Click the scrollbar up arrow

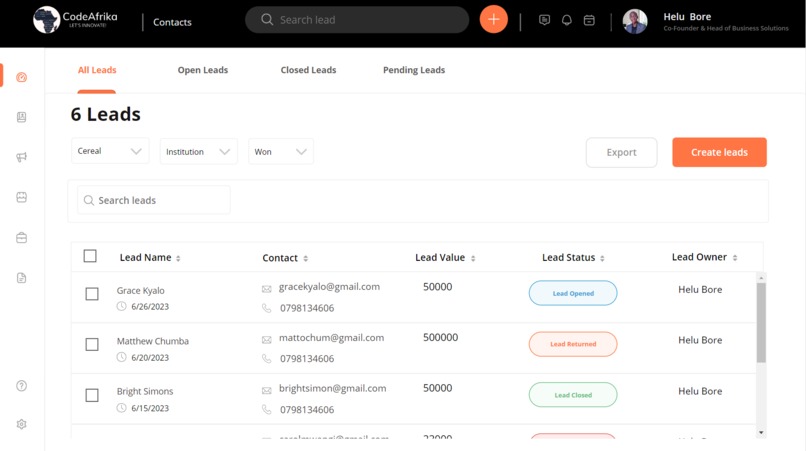point(761,278)
